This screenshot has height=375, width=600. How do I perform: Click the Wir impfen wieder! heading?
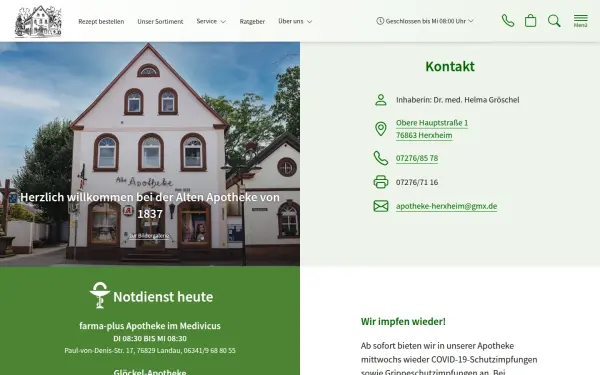403,321
